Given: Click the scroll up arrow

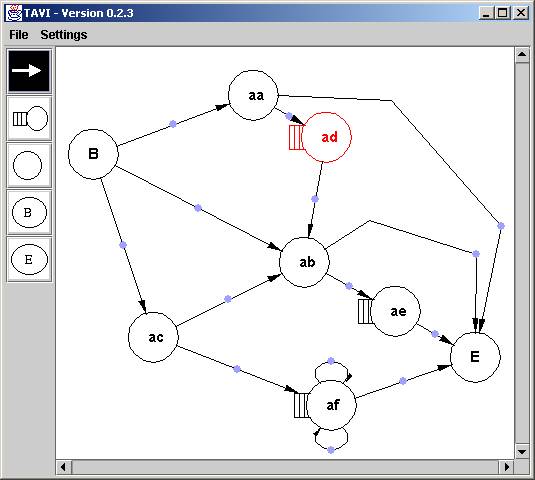Looking at the screenshot, I should (522, 55).
